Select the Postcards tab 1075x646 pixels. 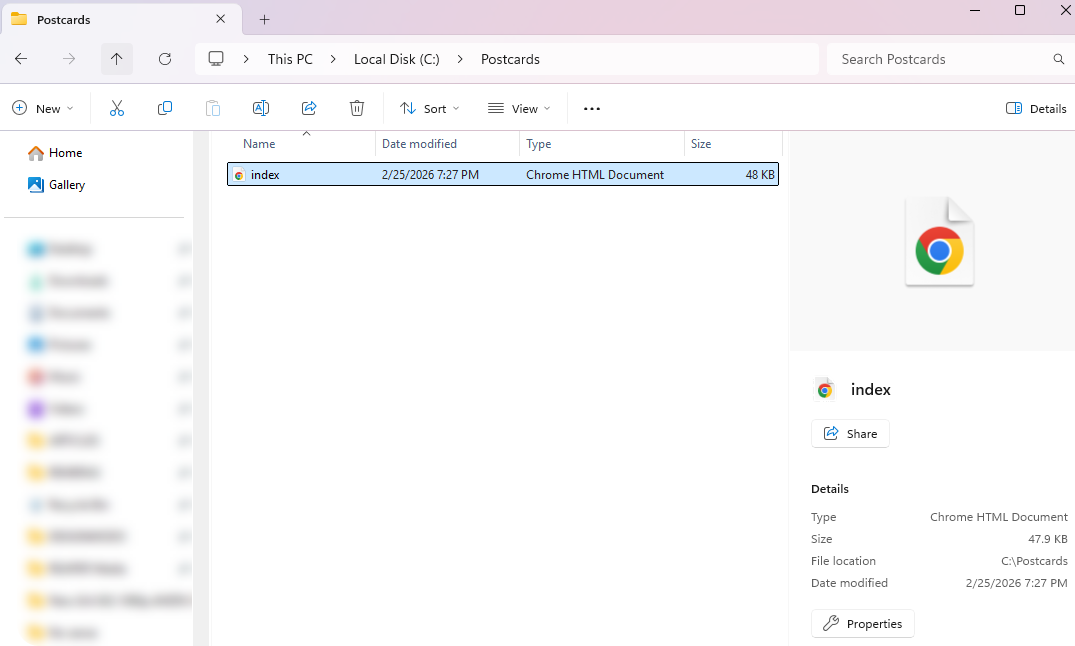122,19
